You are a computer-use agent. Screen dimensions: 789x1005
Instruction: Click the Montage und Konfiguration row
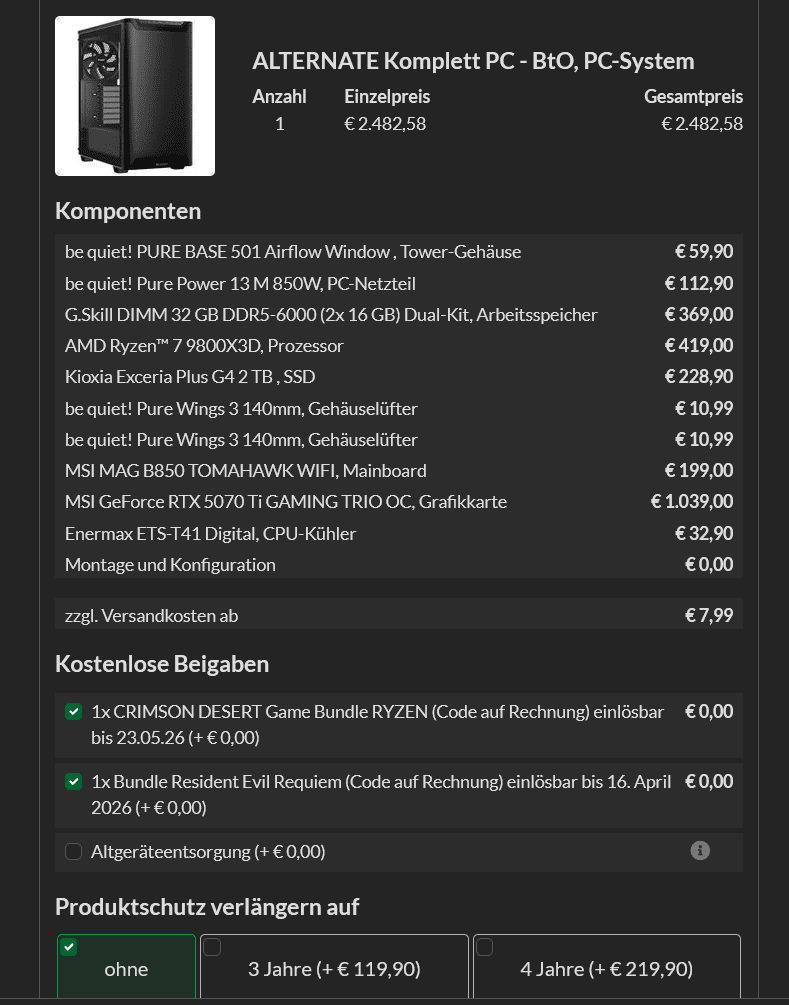(170, 565)
